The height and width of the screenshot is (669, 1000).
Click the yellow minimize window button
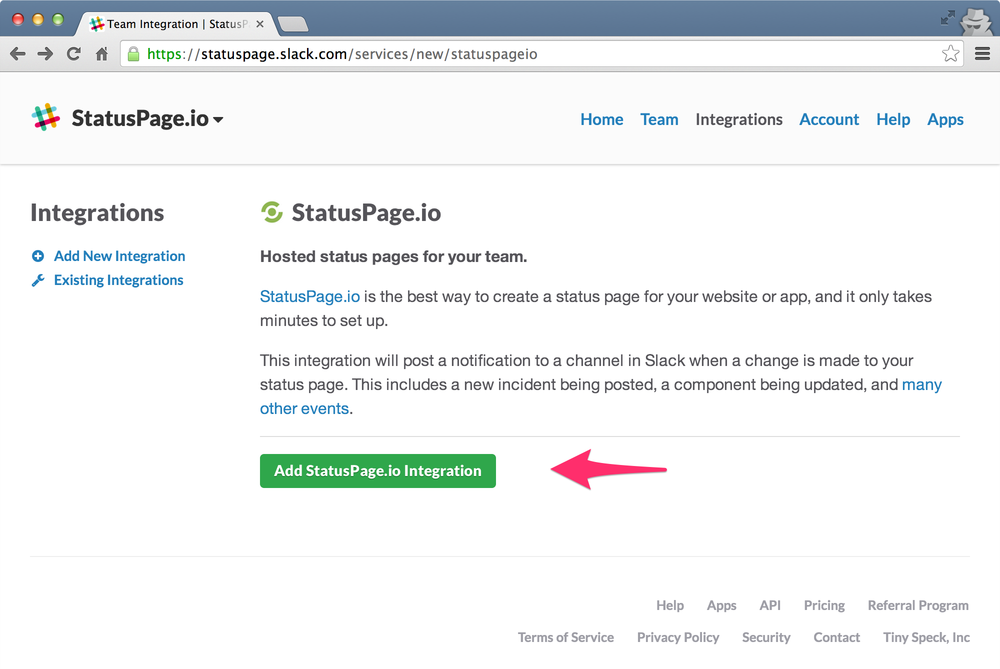pyautogui.click(x=38, y=19)
